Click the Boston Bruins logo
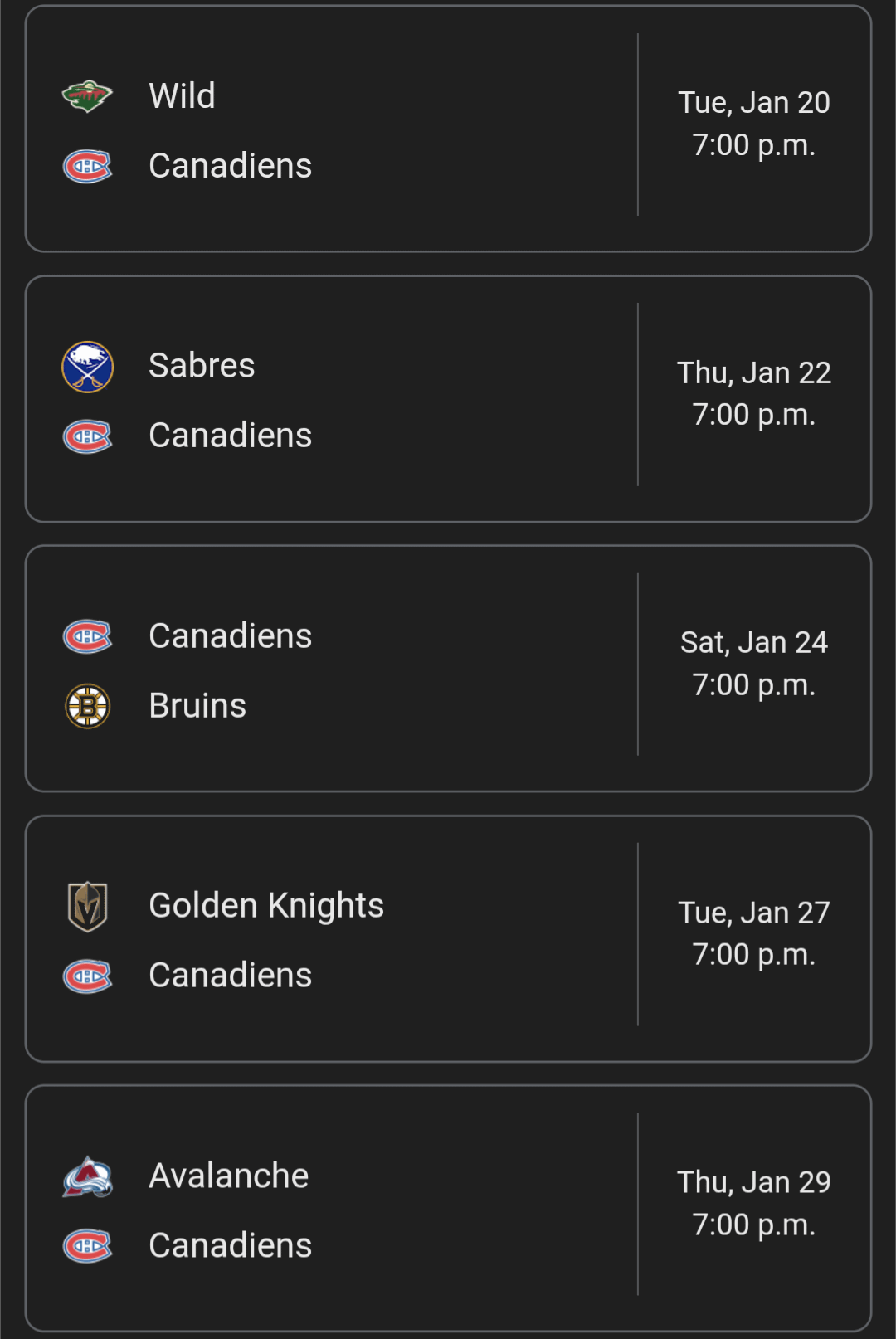The image size is (896, 1339). pyautogui.click(x=87, y=706)
